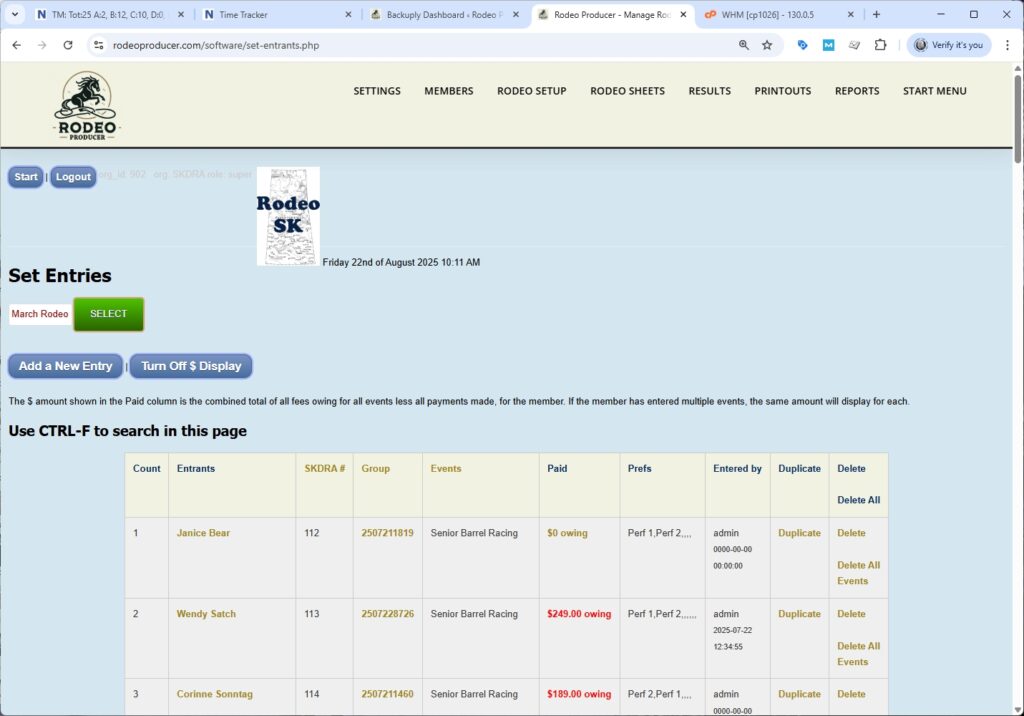Open the RODEO SETUP menu

pyautogui.click(x=531, y=91)
